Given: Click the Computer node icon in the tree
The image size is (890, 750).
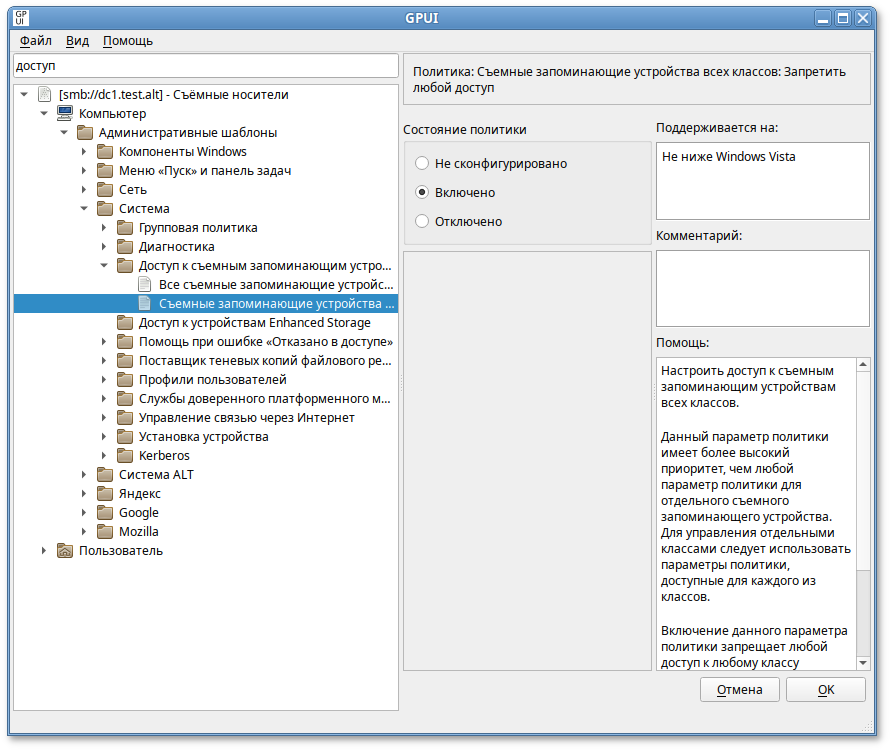Looking at the screenshot, I should click(65, 114).
